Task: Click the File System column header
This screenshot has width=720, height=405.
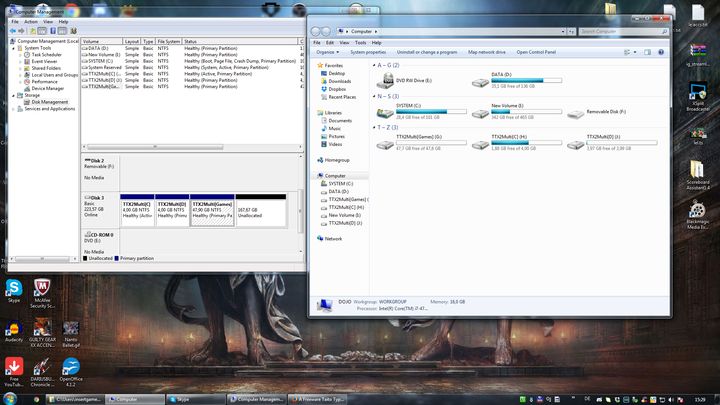Action: click(169, 41)
